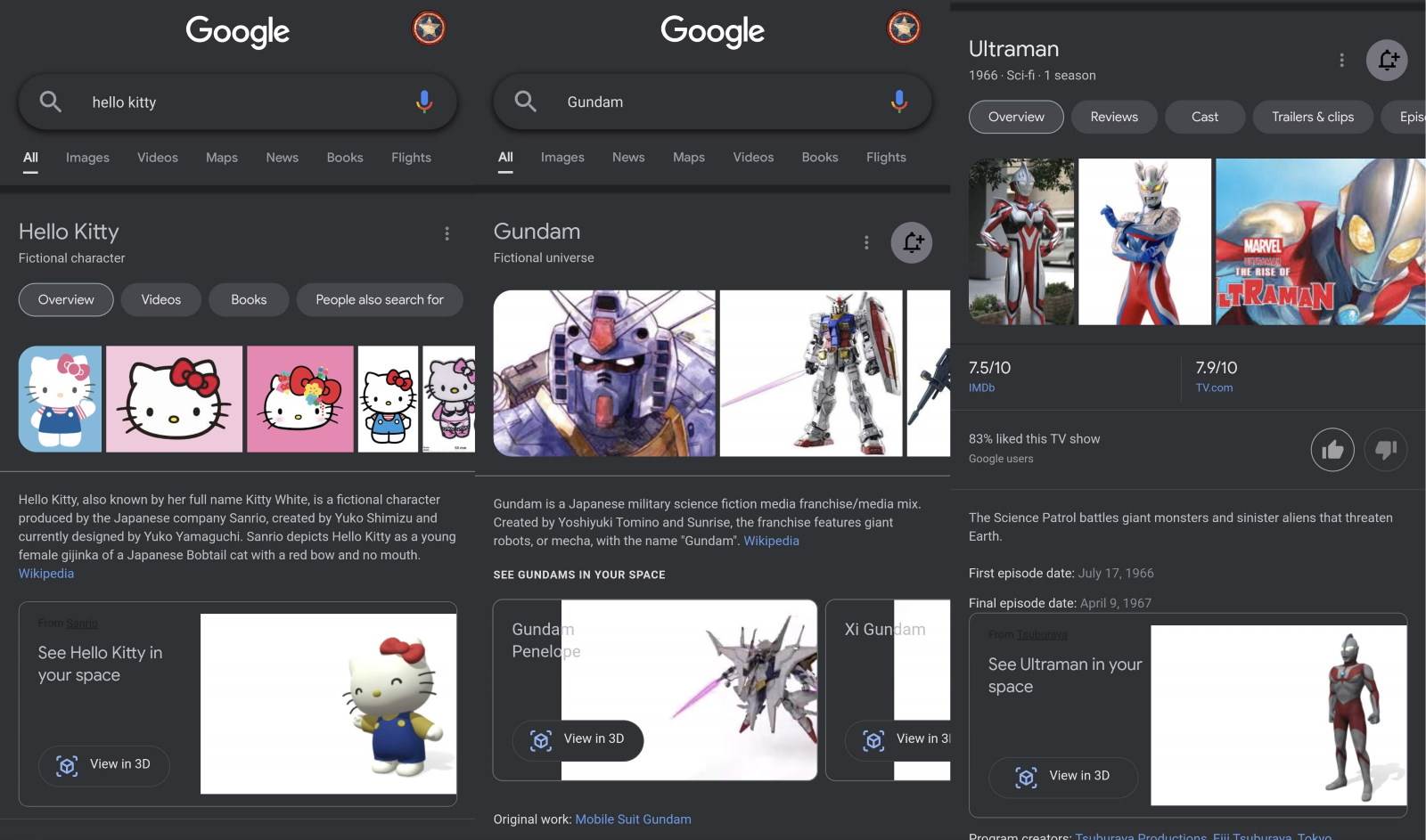Viewport: 1426px width, 840px height.
Task: Select All tab on hello kitty search
Action: pyautogui.click(x=30, y=158)
